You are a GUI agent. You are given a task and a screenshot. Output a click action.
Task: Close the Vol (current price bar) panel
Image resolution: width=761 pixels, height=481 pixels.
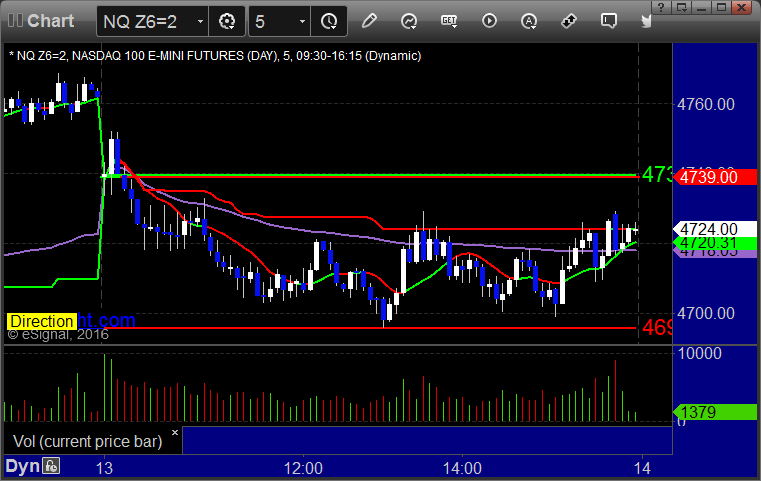[175, 432]
